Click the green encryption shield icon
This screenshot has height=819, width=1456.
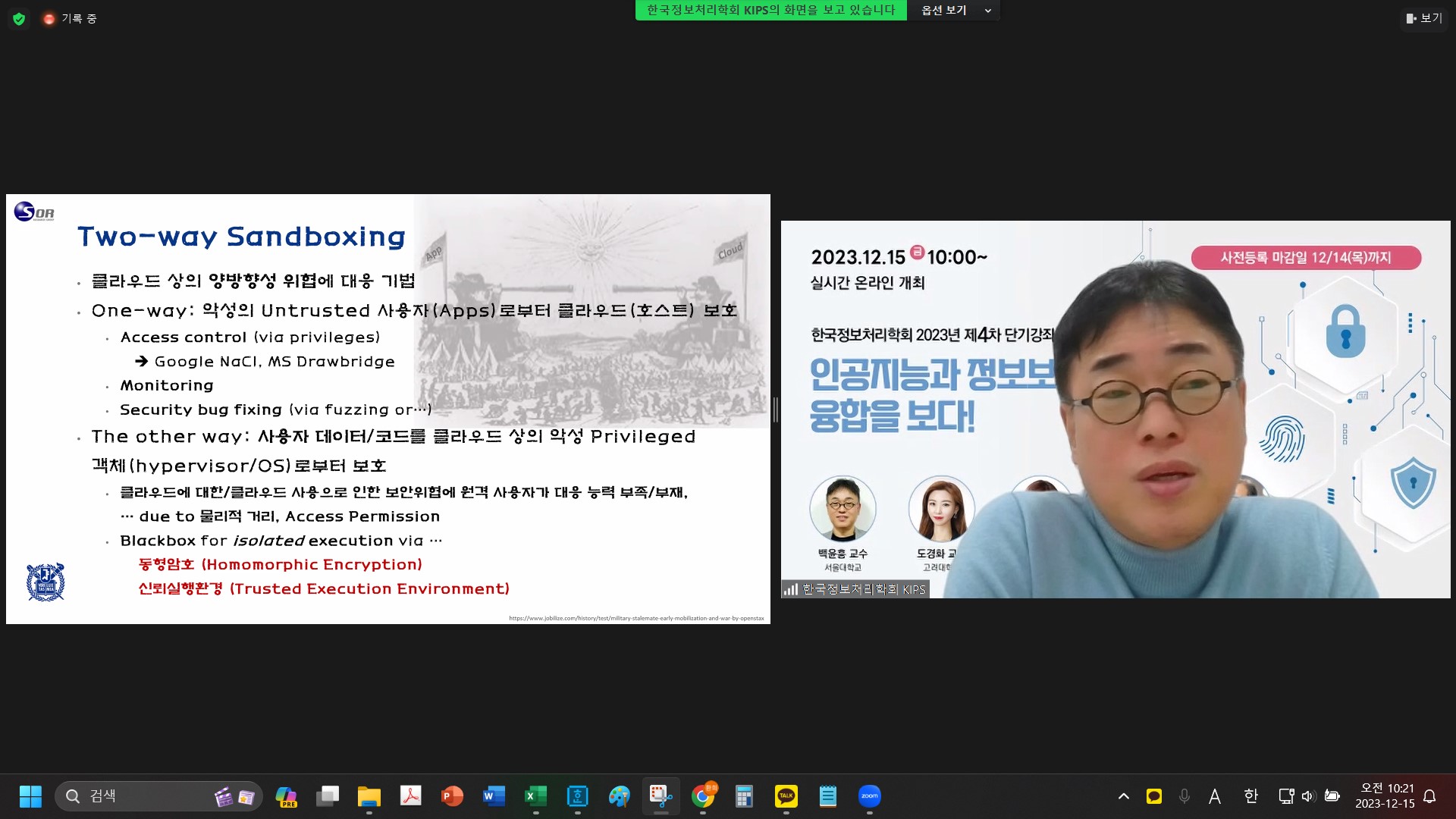click(x=19, y=19)
